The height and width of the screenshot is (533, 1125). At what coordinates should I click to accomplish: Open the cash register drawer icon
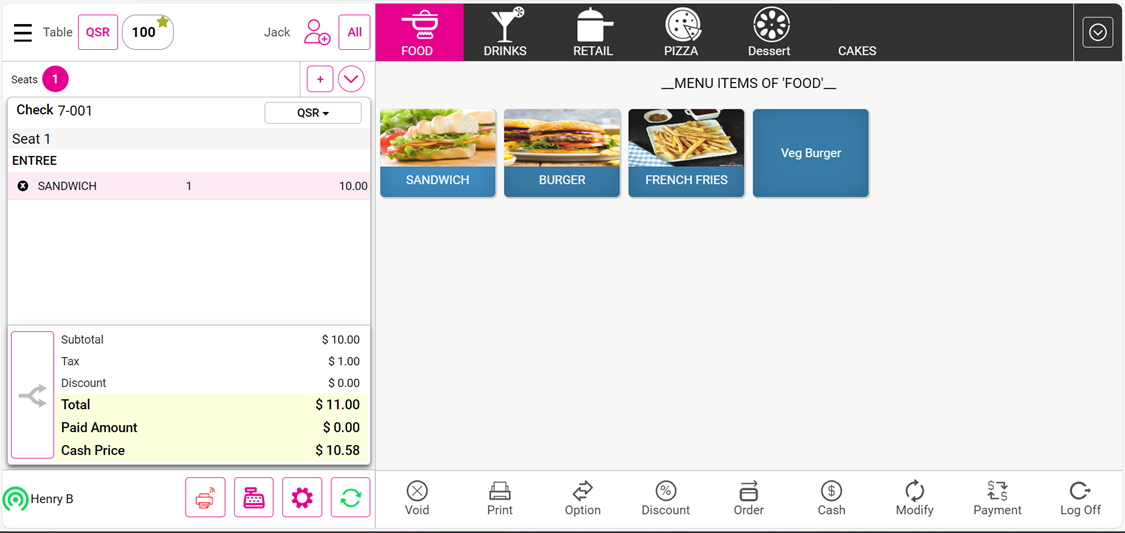tap(254, 497)
